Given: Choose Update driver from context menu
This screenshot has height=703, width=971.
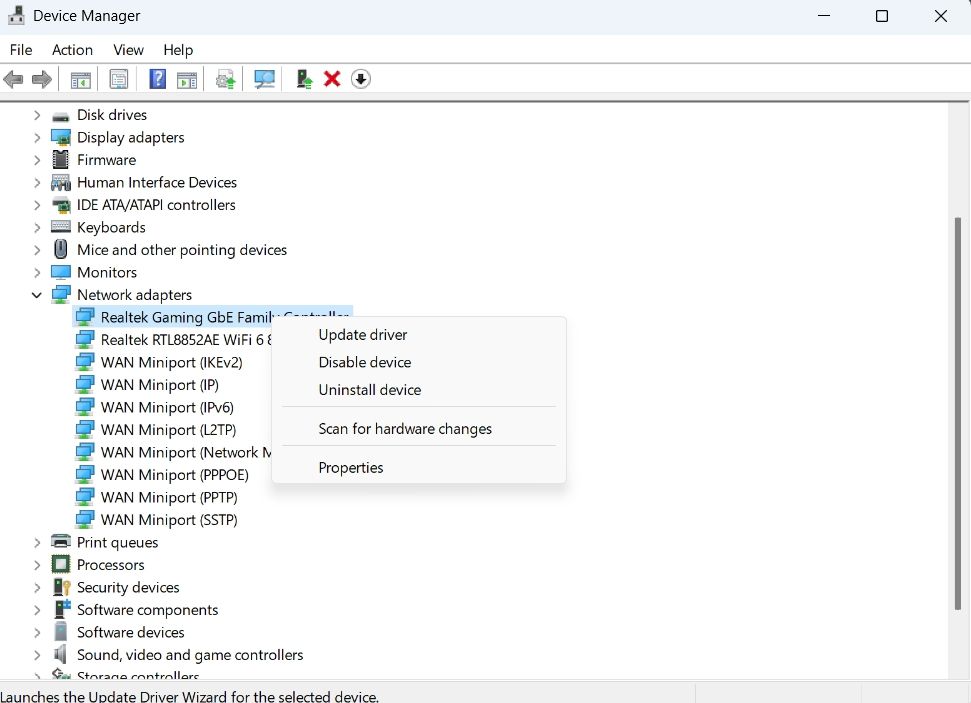Looking at the screenshot, I should coord(363,335).
